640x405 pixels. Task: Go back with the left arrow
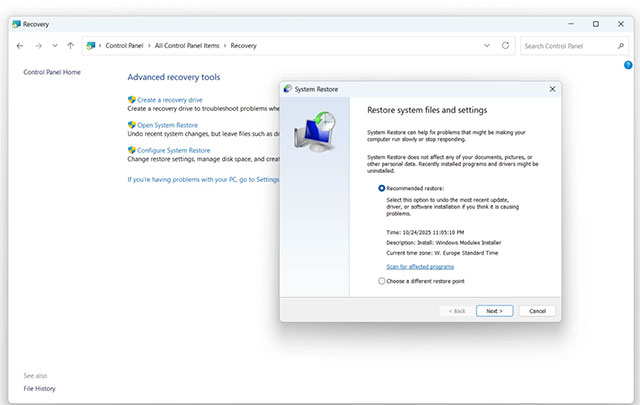[x=20, y=46]
